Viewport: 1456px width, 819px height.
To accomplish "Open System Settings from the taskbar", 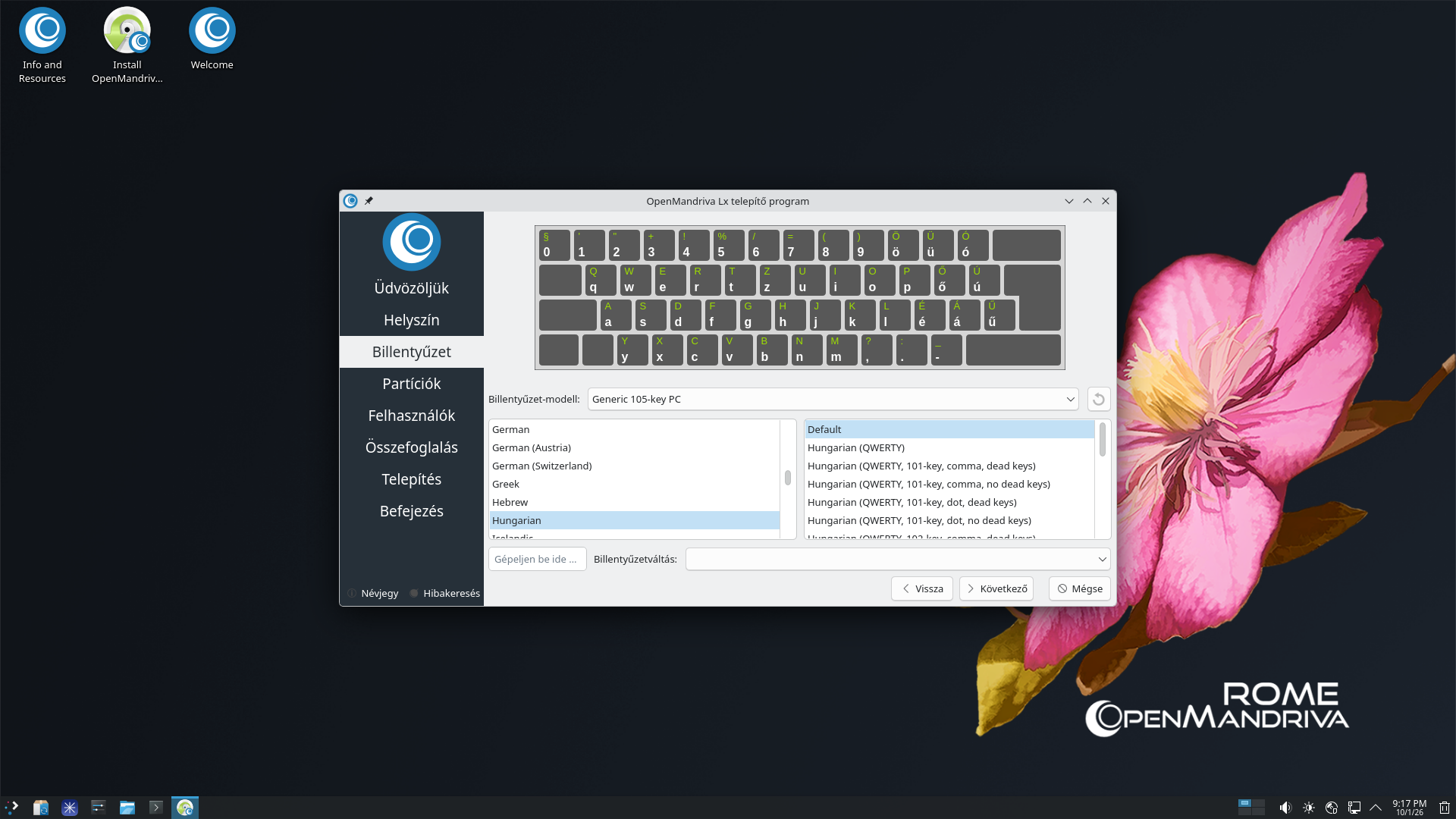I will [98, 808].
